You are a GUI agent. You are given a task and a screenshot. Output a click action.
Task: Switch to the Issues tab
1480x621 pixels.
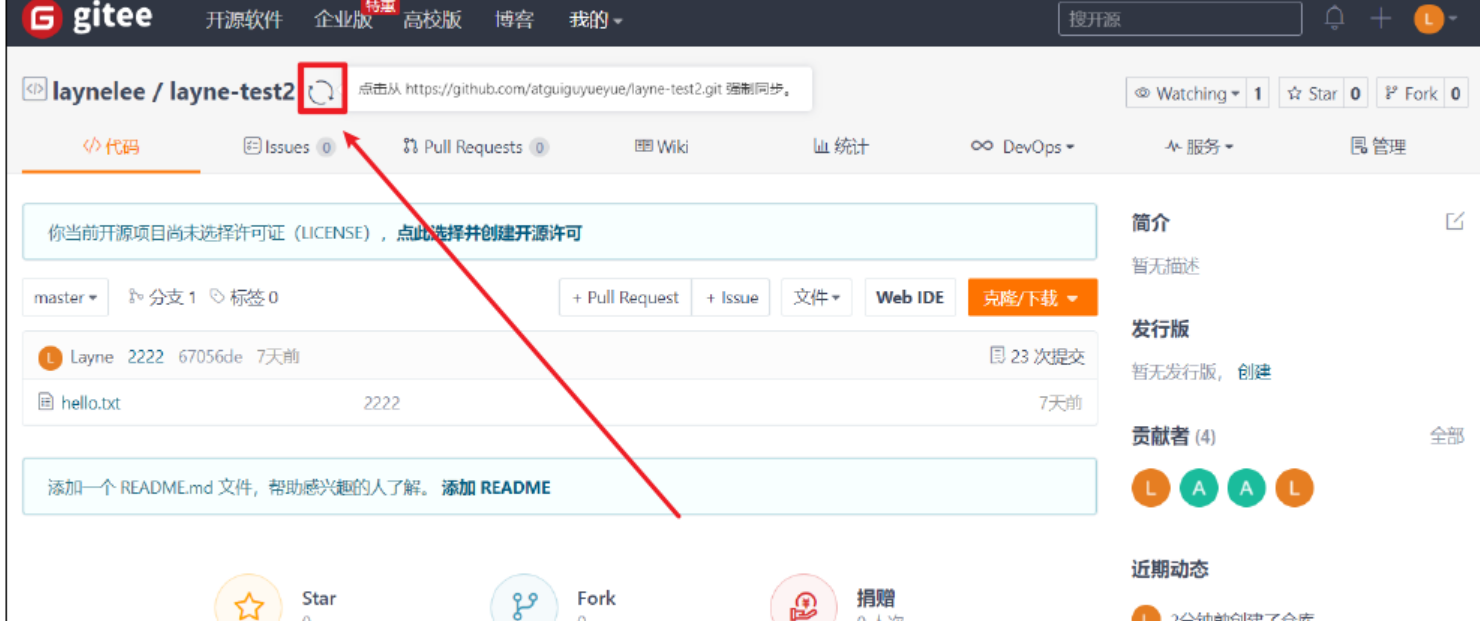pos(289,147)
